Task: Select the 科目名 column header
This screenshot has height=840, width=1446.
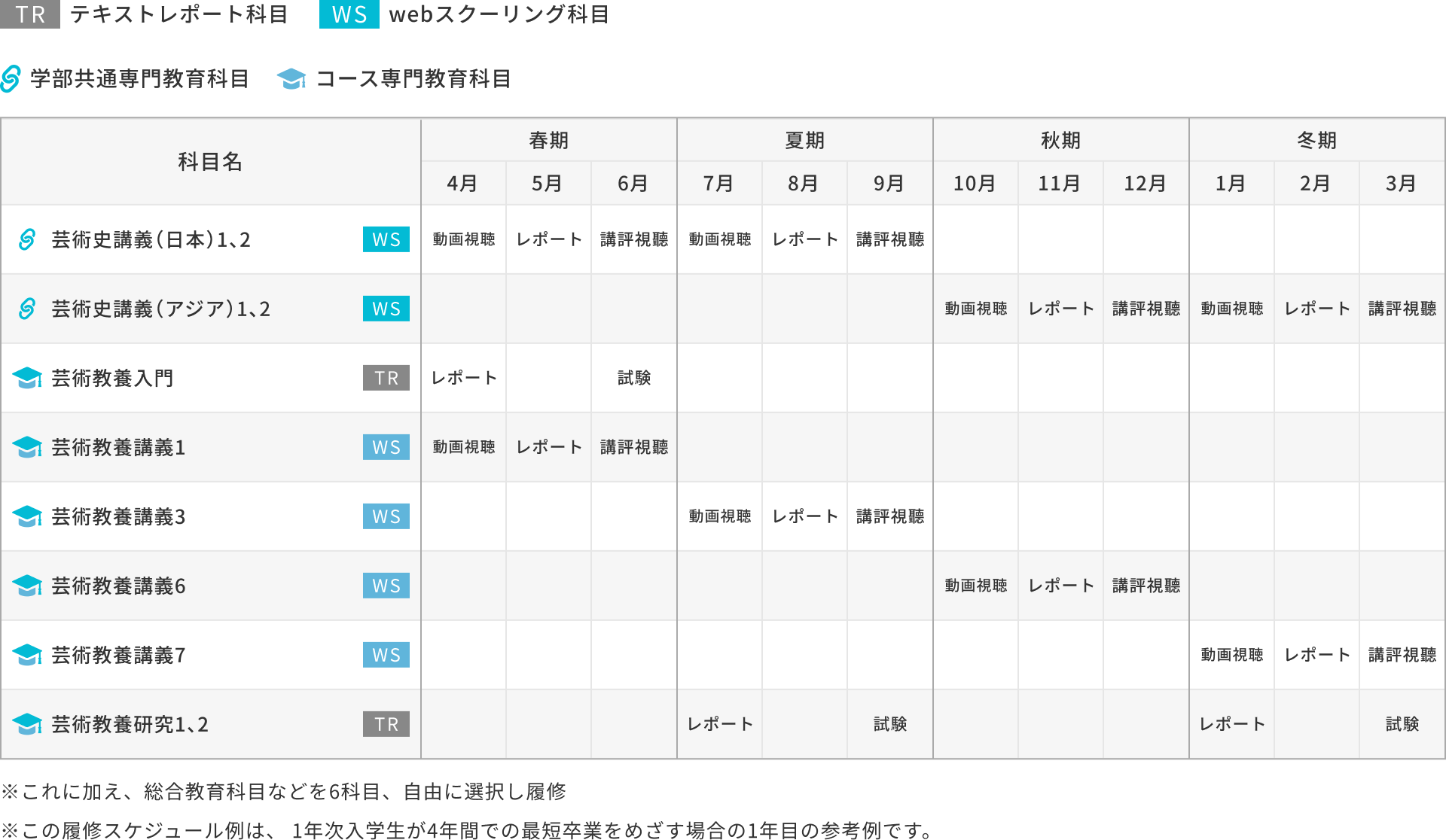Action: (209, 160)
